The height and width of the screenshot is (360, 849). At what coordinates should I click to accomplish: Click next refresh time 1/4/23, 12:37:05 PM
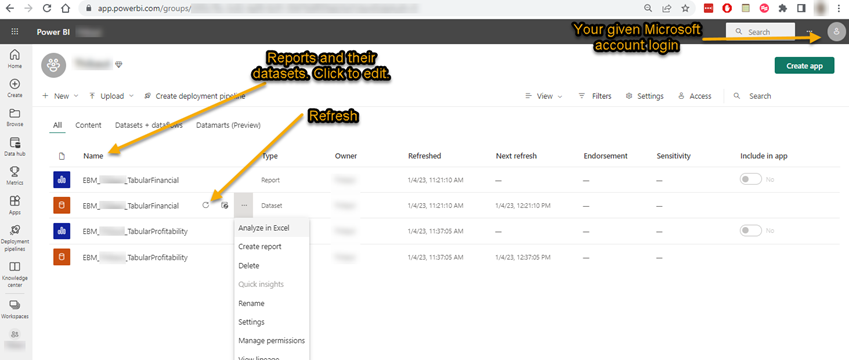[523, 257]
